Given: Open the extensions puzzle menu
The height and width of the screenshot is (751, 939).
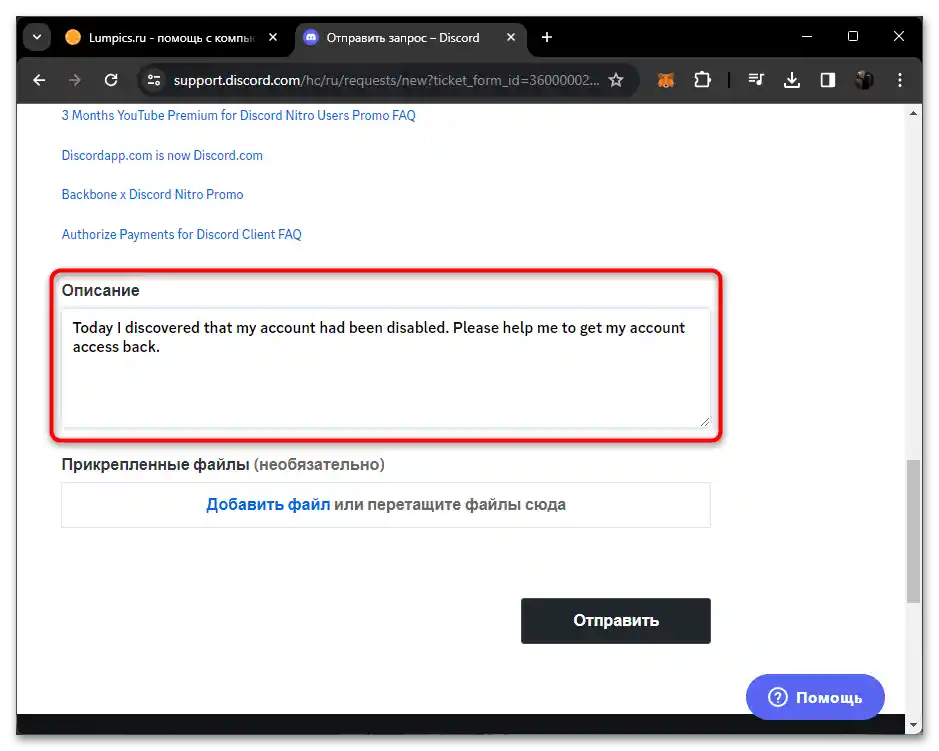Looking at the screenshot, I should click(702, 80).
